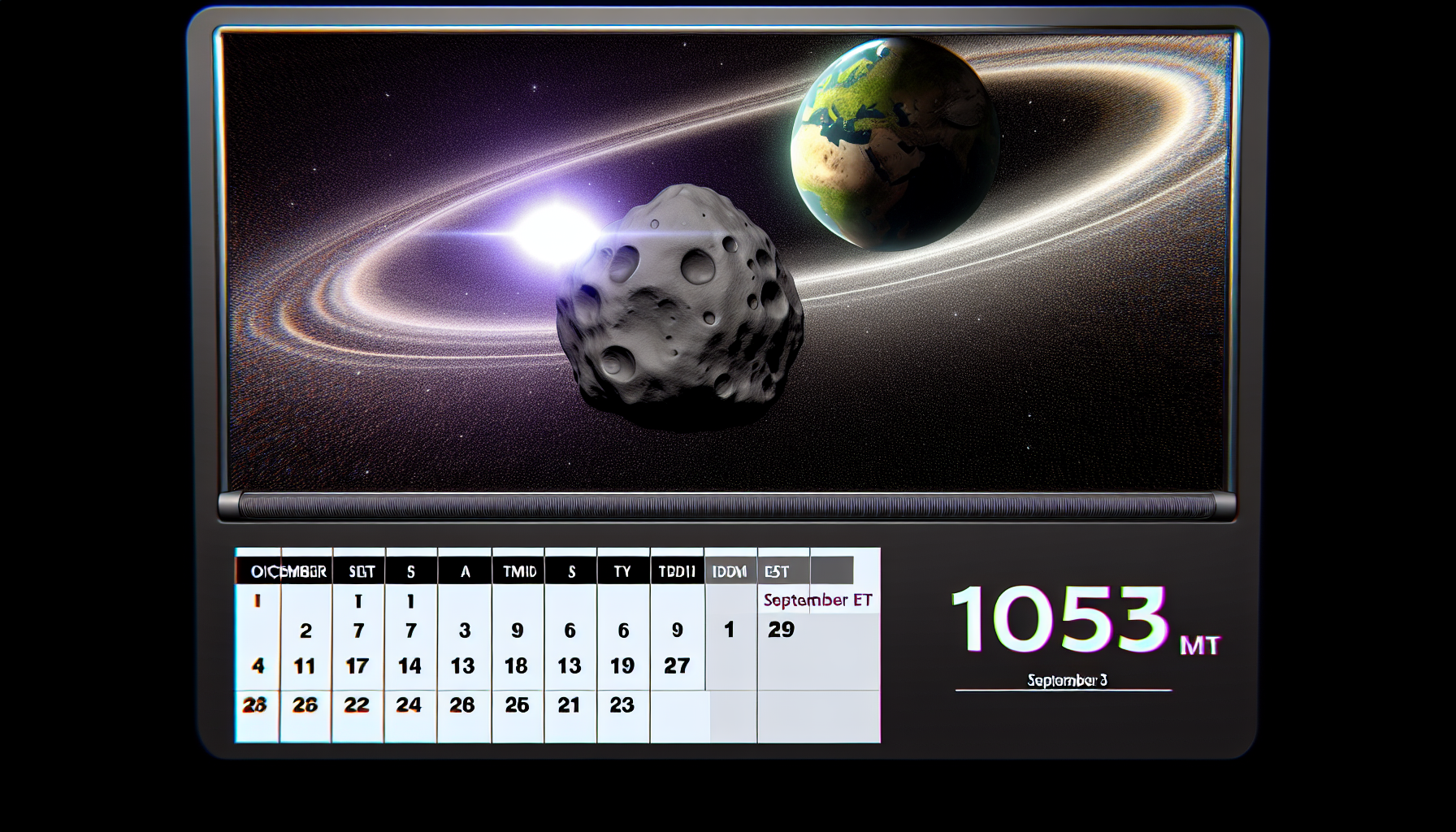Click the IDDM column header

[730, 572]
